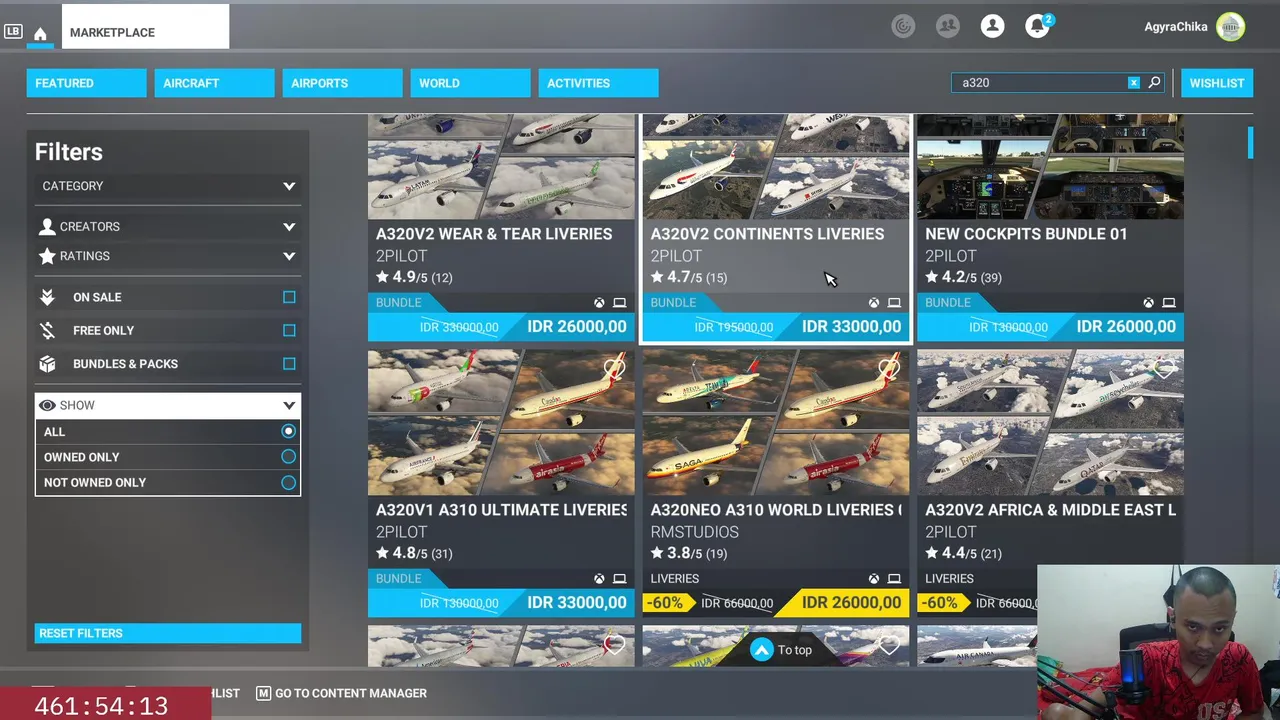Open the notifications bell icon
Viewport: 1280px width, 720px height.
coord(1037,26)
